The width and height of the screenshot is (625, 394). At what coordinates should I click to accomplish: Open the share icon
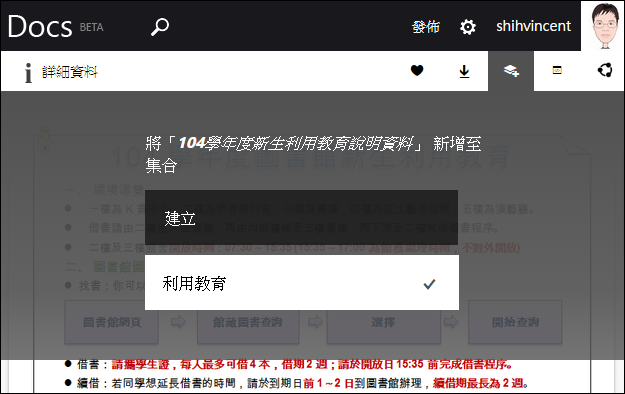pyautogui.click(x=605, y=70)
